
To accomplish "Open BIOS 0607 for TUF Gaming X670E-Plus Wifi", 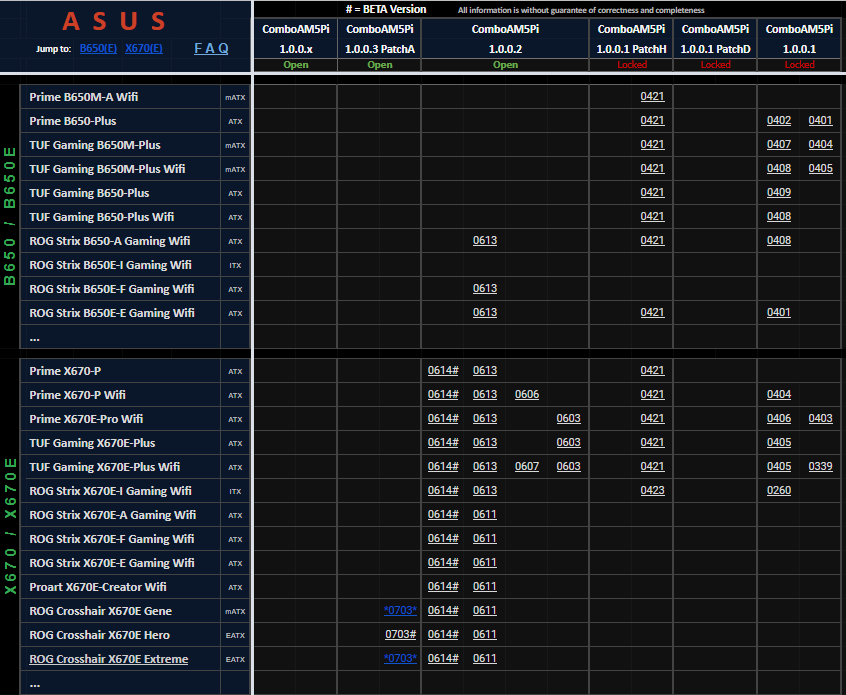I will pos(527,466).
